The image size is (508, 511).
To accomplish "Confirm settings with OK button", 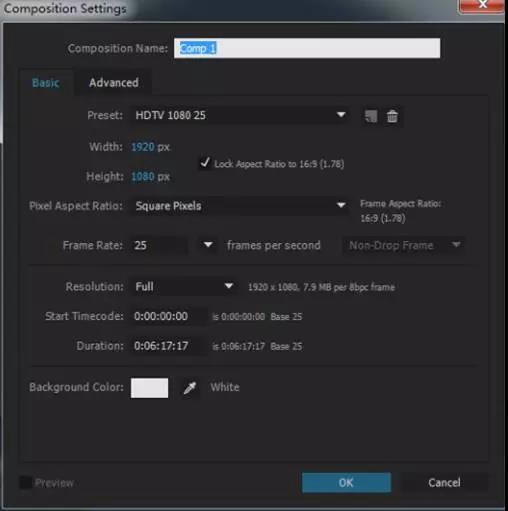I will (346, 482).
